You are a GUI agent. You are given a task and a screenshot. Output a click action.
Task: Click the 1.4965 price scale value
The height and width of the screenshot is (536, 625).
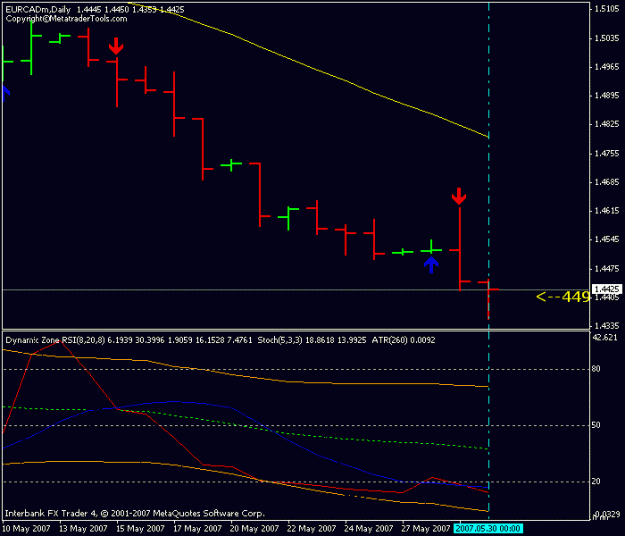[607, 67]
